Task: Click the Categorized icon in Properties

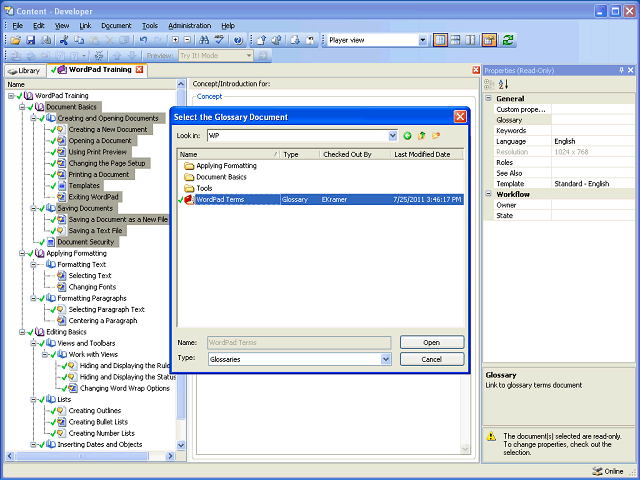Action: tap(489, 84)
